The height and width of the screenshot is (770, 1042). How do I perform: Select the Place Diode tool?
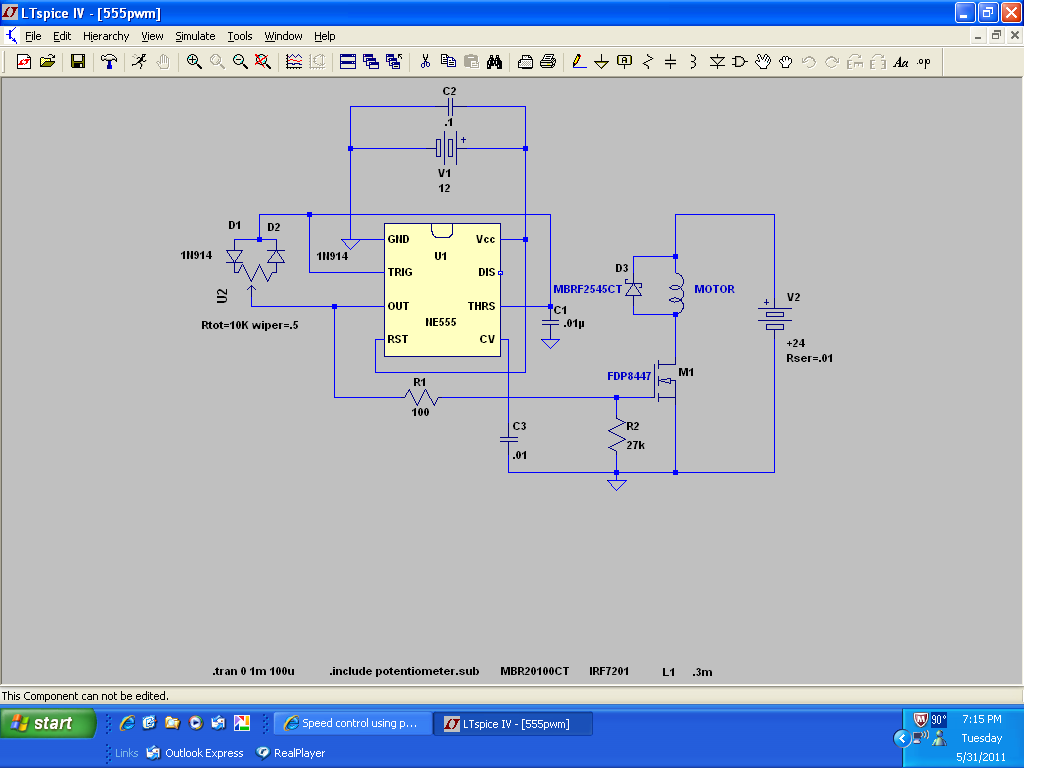pos(717,62)
